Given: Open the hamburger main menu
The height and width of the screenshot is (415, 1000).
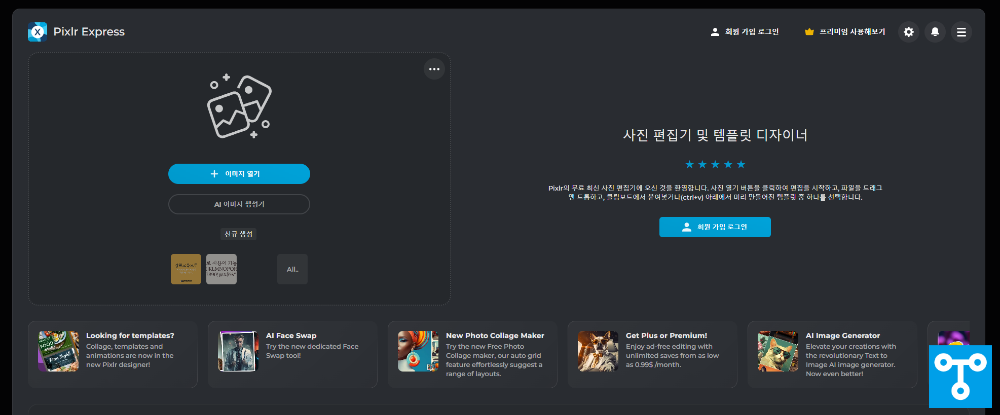Looking at the screenshot, I should coord(961,32).
